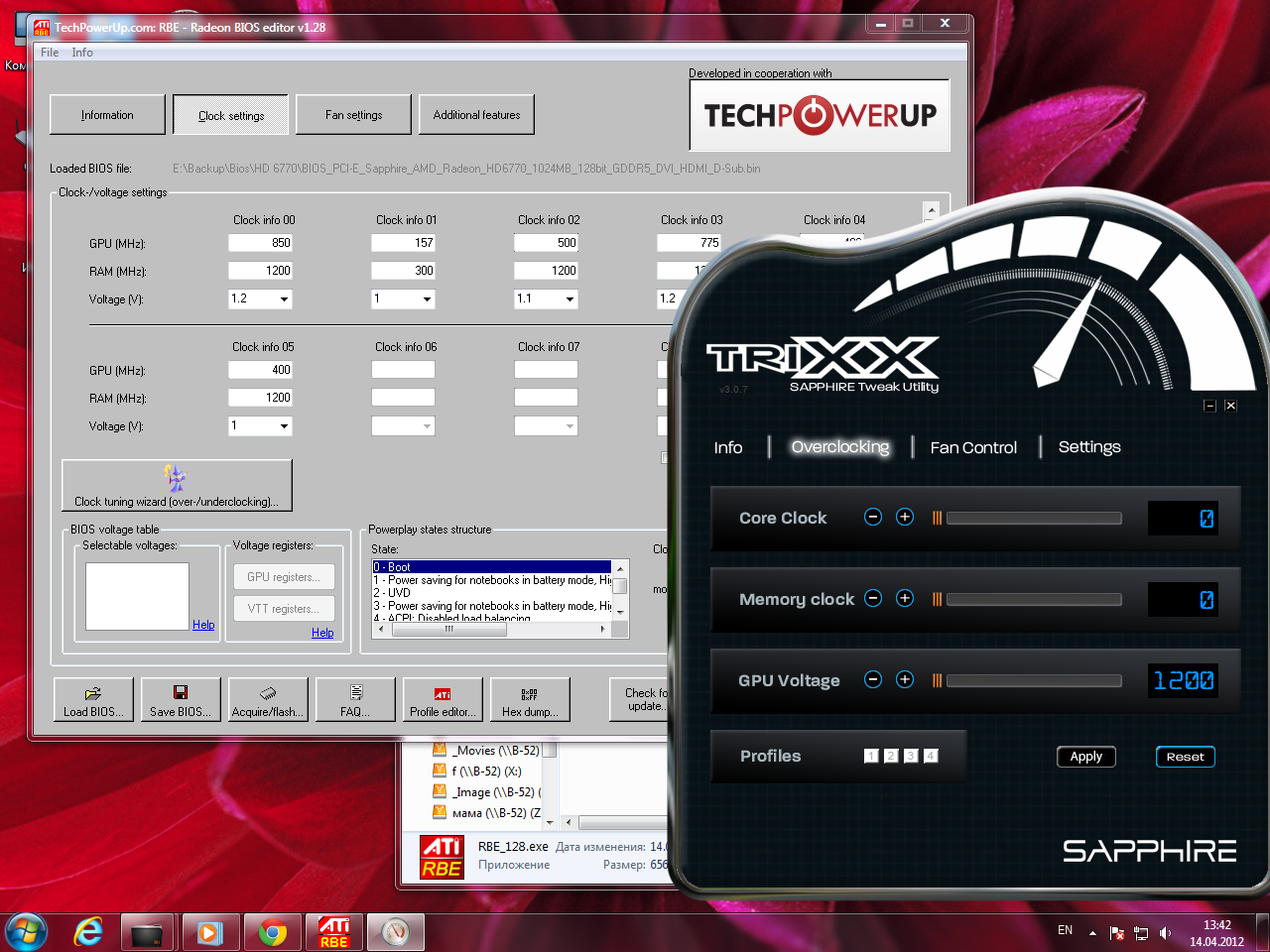Select TRIXX profile 1
This screenshot has width=1270, height=952.
click(x=871, y=756)
